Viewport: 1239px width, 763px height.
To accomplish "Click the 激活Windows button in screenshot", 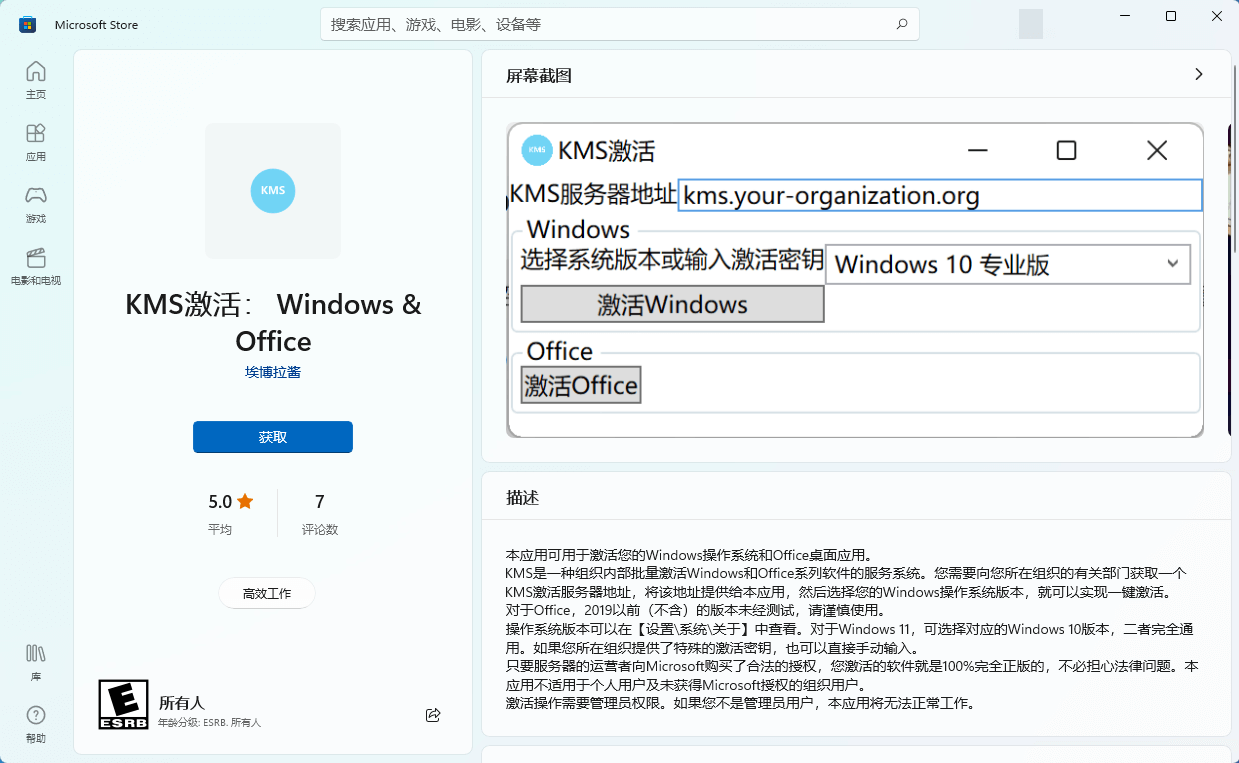I will tap(671, 304).
